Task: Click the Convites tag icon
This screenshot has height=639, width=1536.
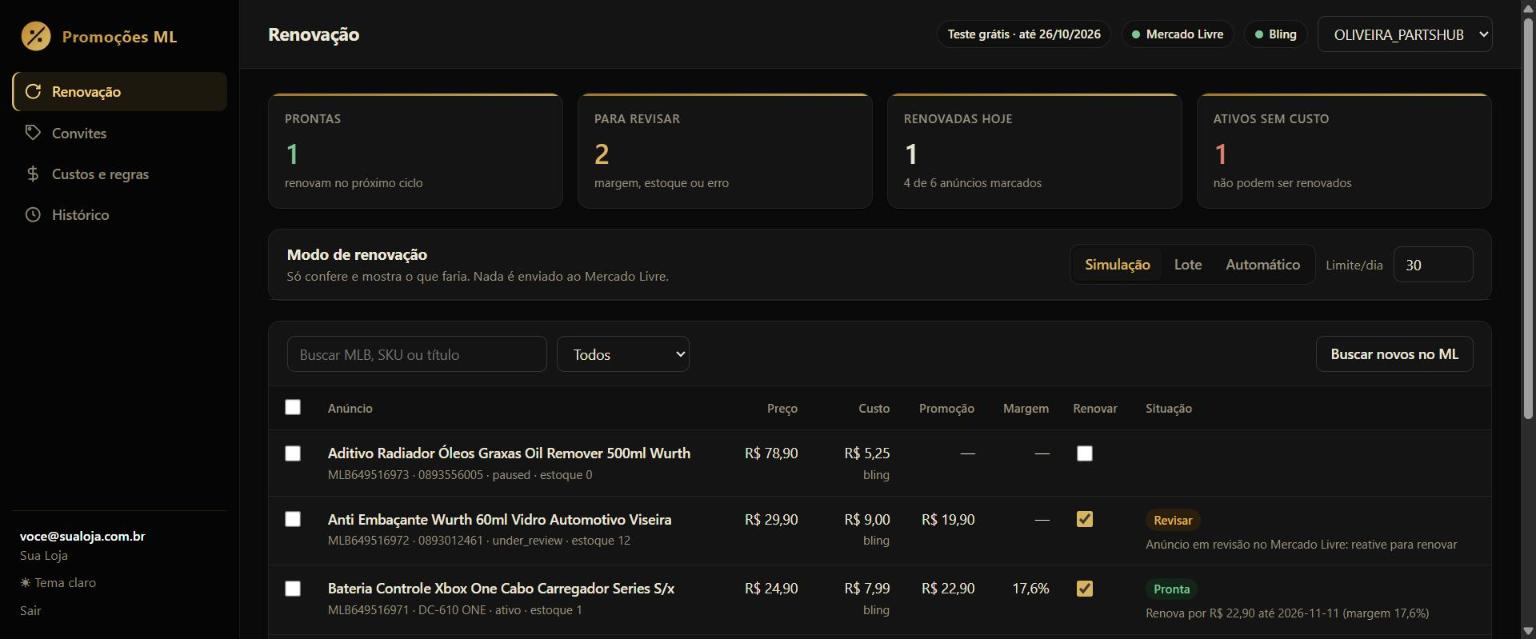Action: pyautogui.click(x=33, y=132)
